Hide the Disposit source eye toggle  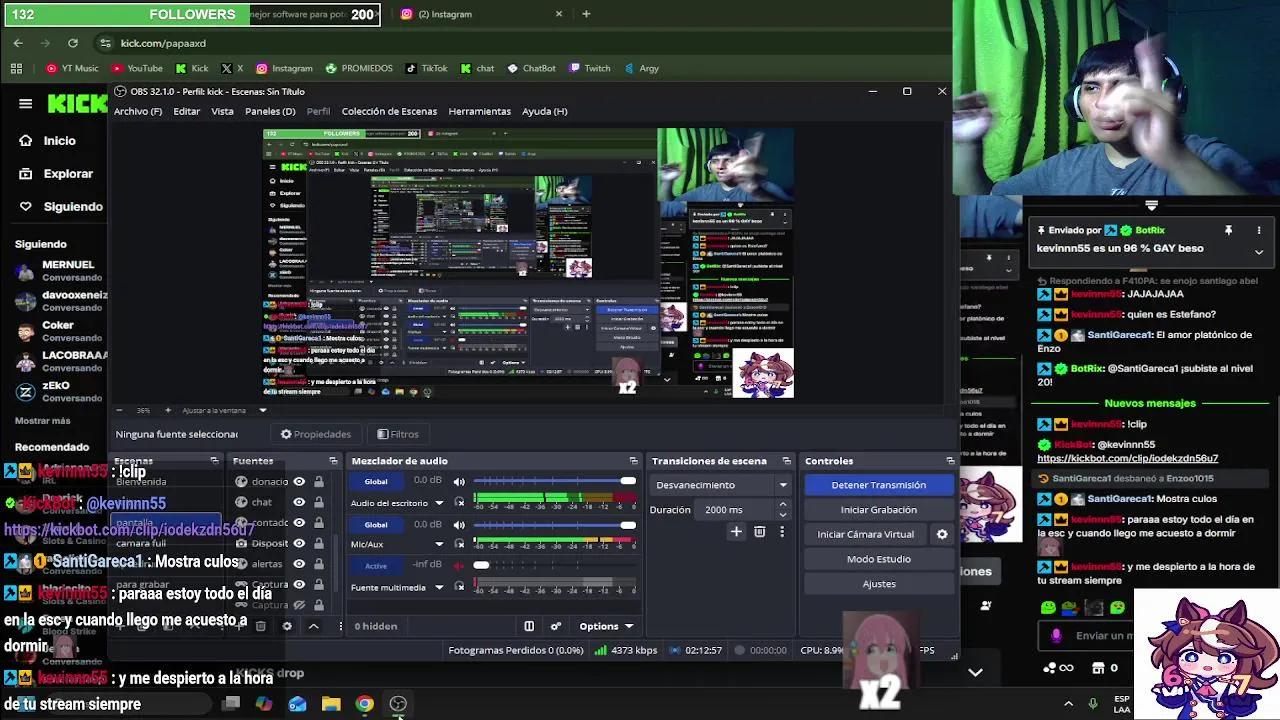[x=298, y=543]
